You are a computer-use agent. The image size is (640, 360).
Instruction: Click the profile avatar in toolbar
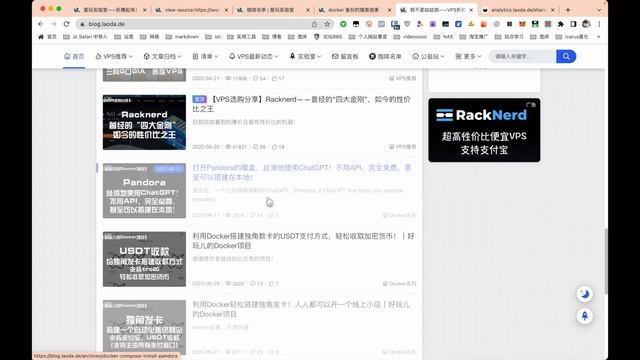pyautogui.click(x=586, y=24)
